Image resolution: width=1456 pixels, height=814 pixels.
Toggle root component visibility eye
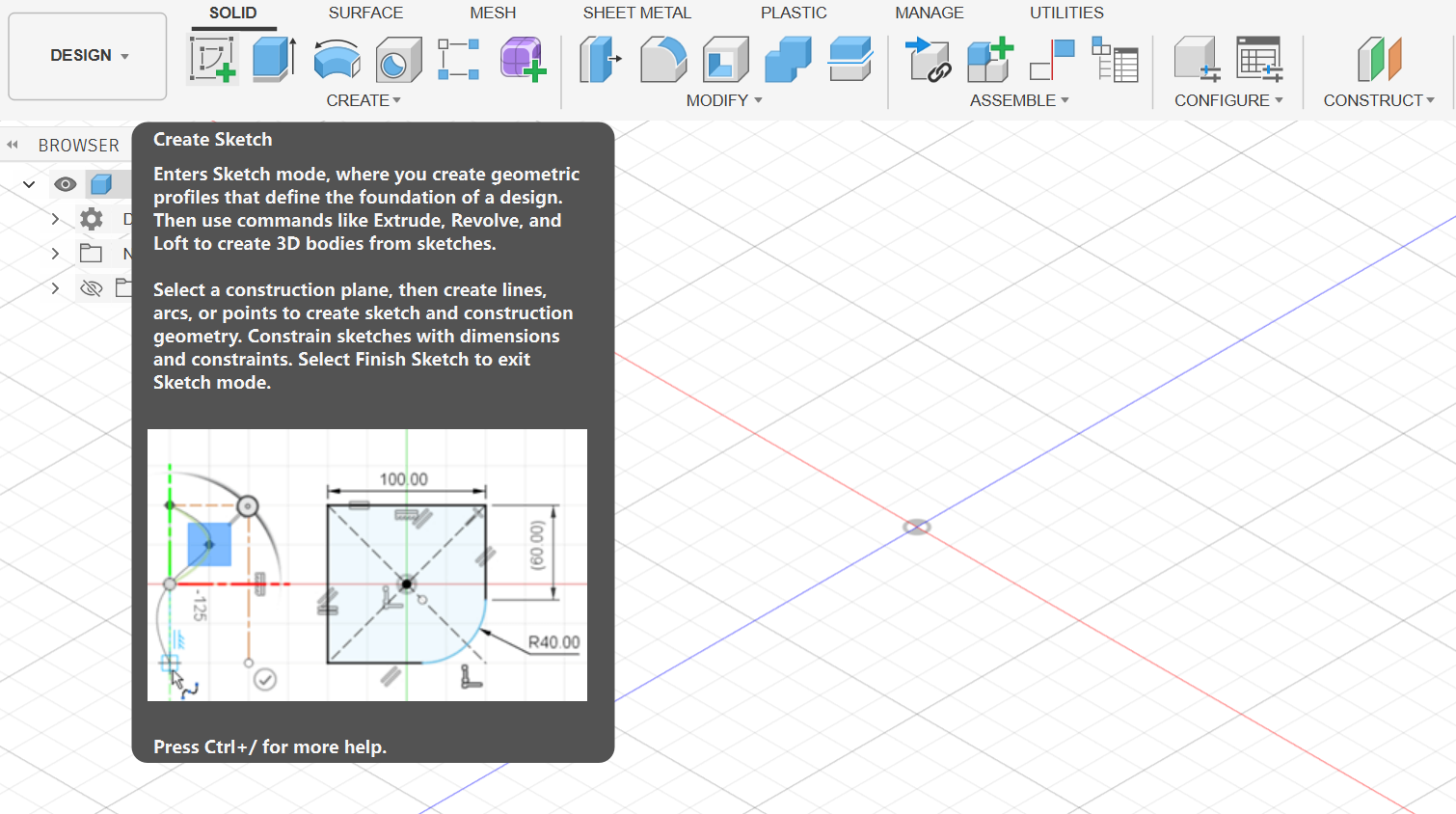(66, 184)
